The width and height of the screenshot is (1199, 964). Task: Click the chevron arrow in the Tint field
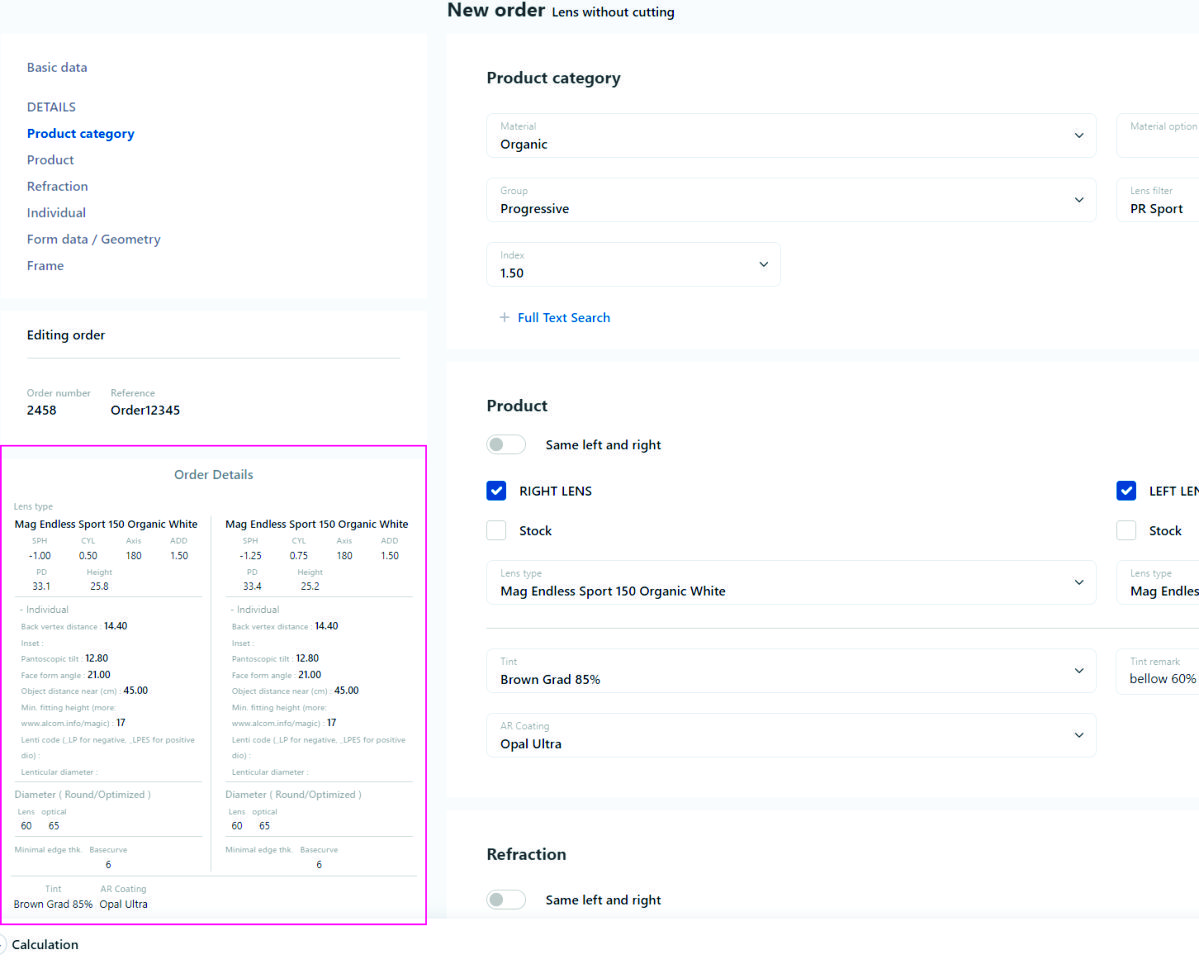pos(1078,671)
